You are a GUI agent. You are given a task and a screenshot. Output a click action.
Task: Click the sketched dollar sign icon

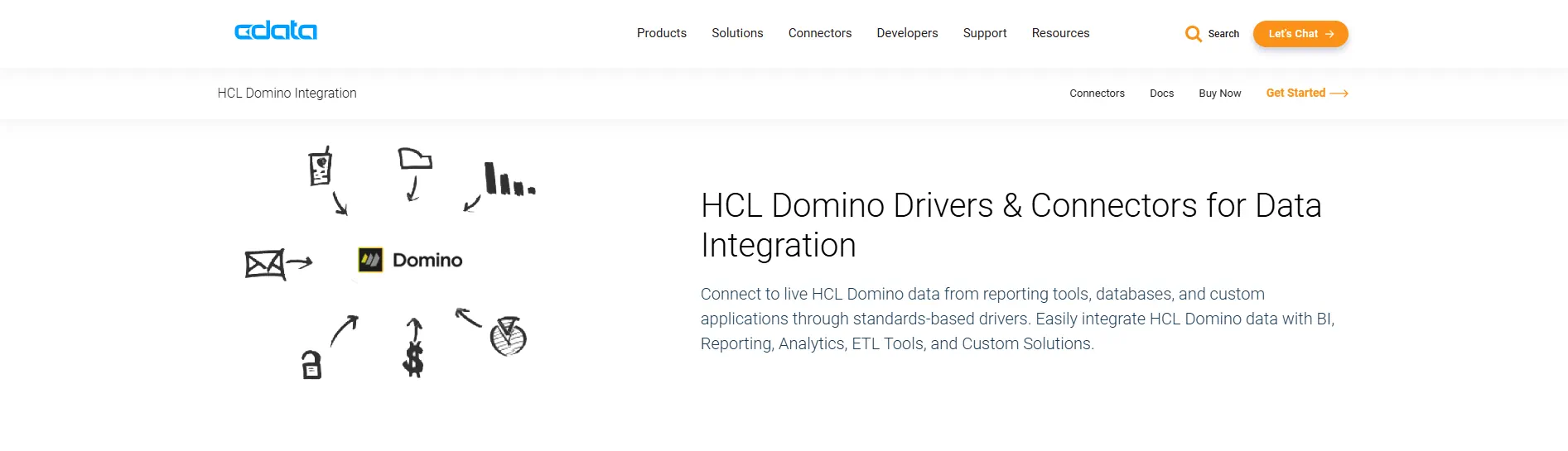[x=413, y=360]
